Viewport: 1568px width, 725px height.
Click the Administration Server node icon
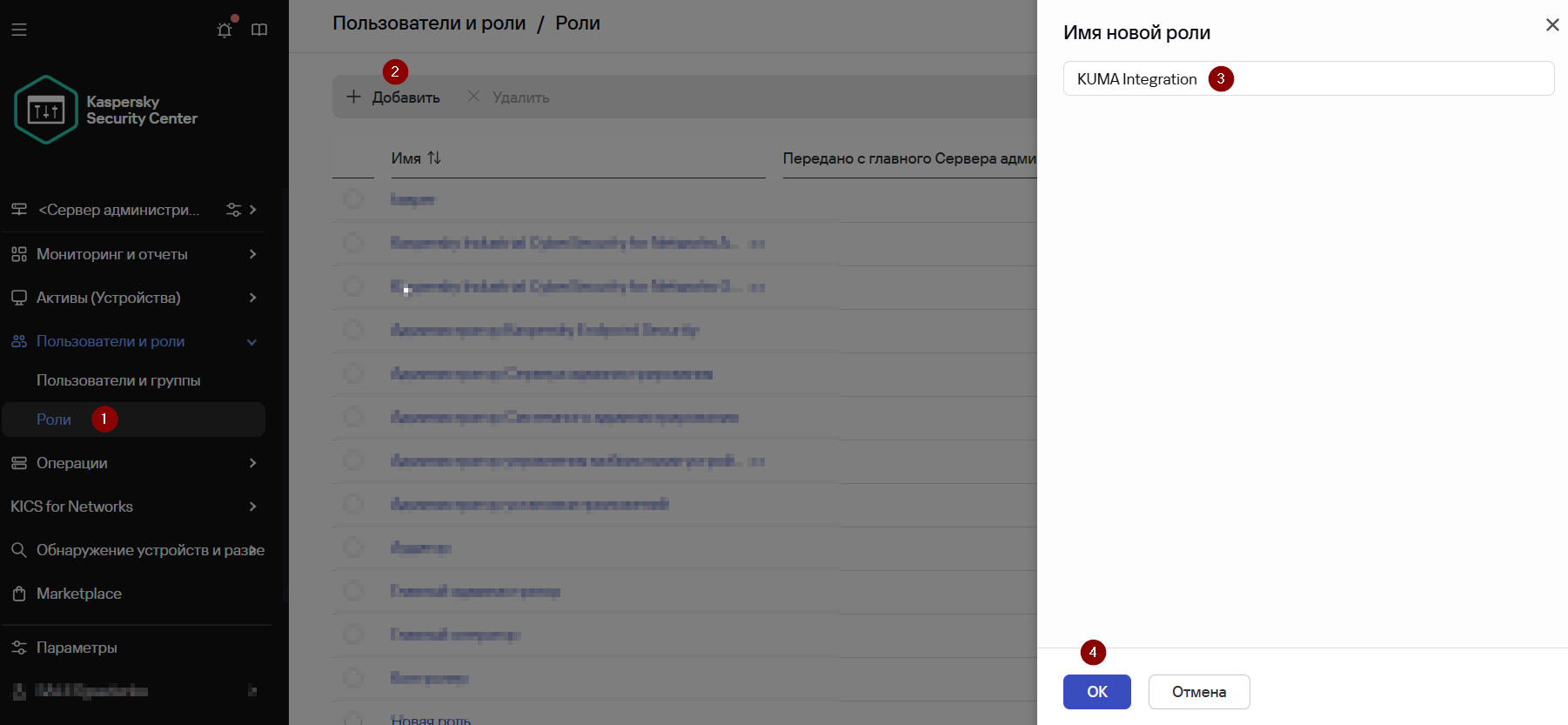19,210
